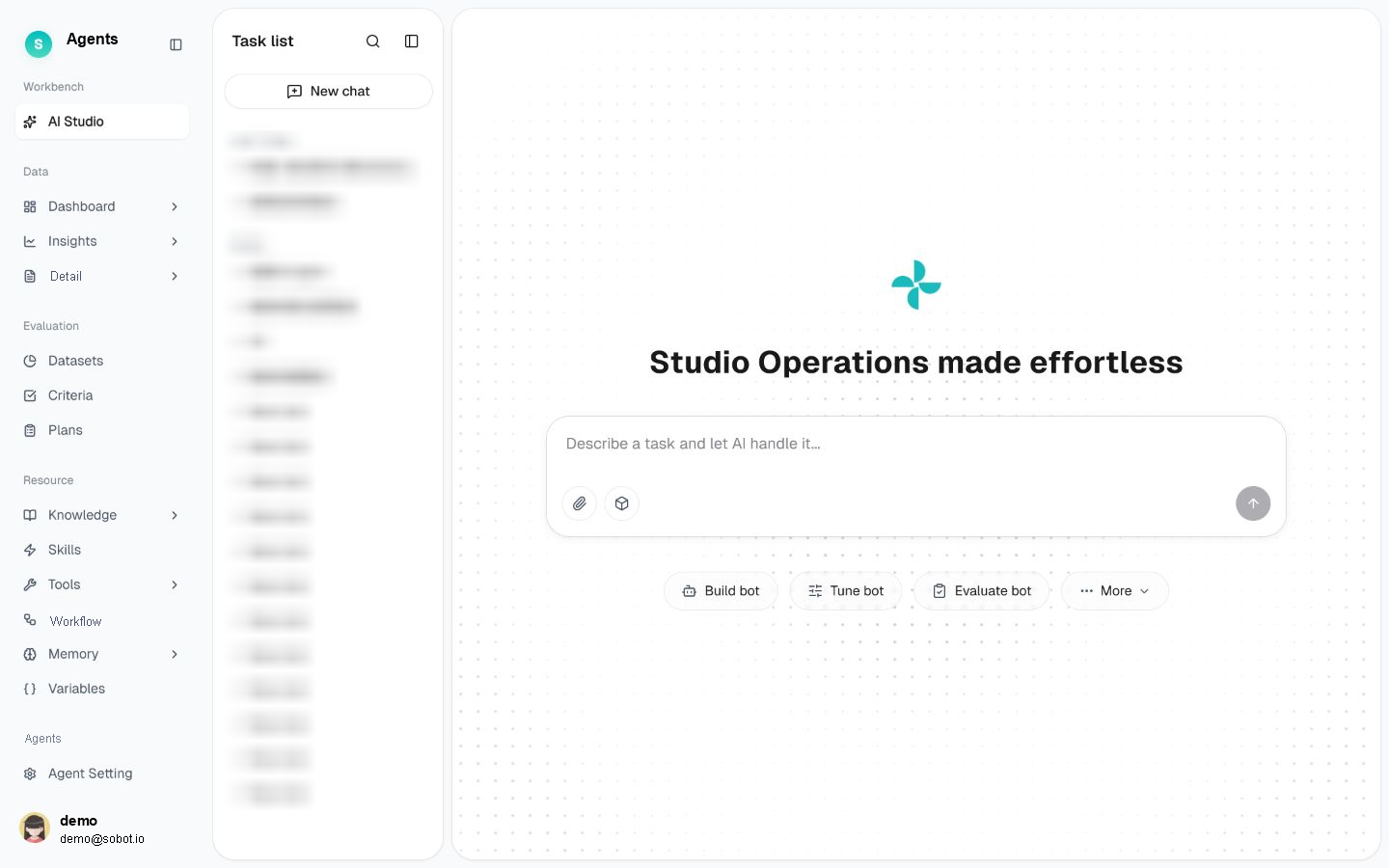The image size is (1389, 868).
Task: Click the Evaluate bot button
Action: (x=982, y=591)
